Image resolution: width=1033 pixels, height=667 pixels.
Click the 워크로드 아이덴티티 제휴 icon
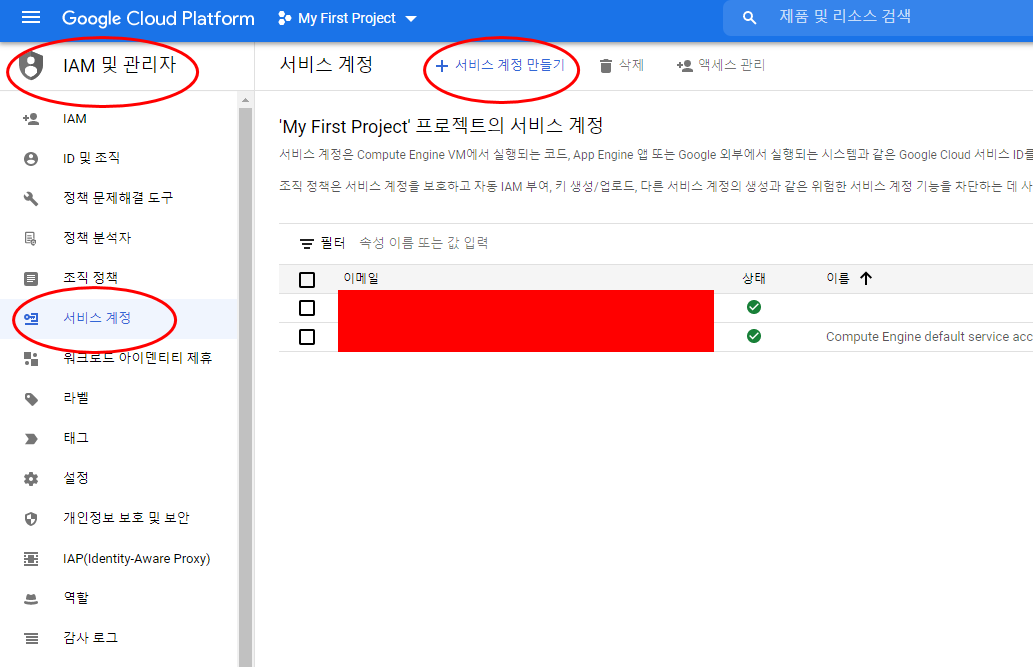31,359
